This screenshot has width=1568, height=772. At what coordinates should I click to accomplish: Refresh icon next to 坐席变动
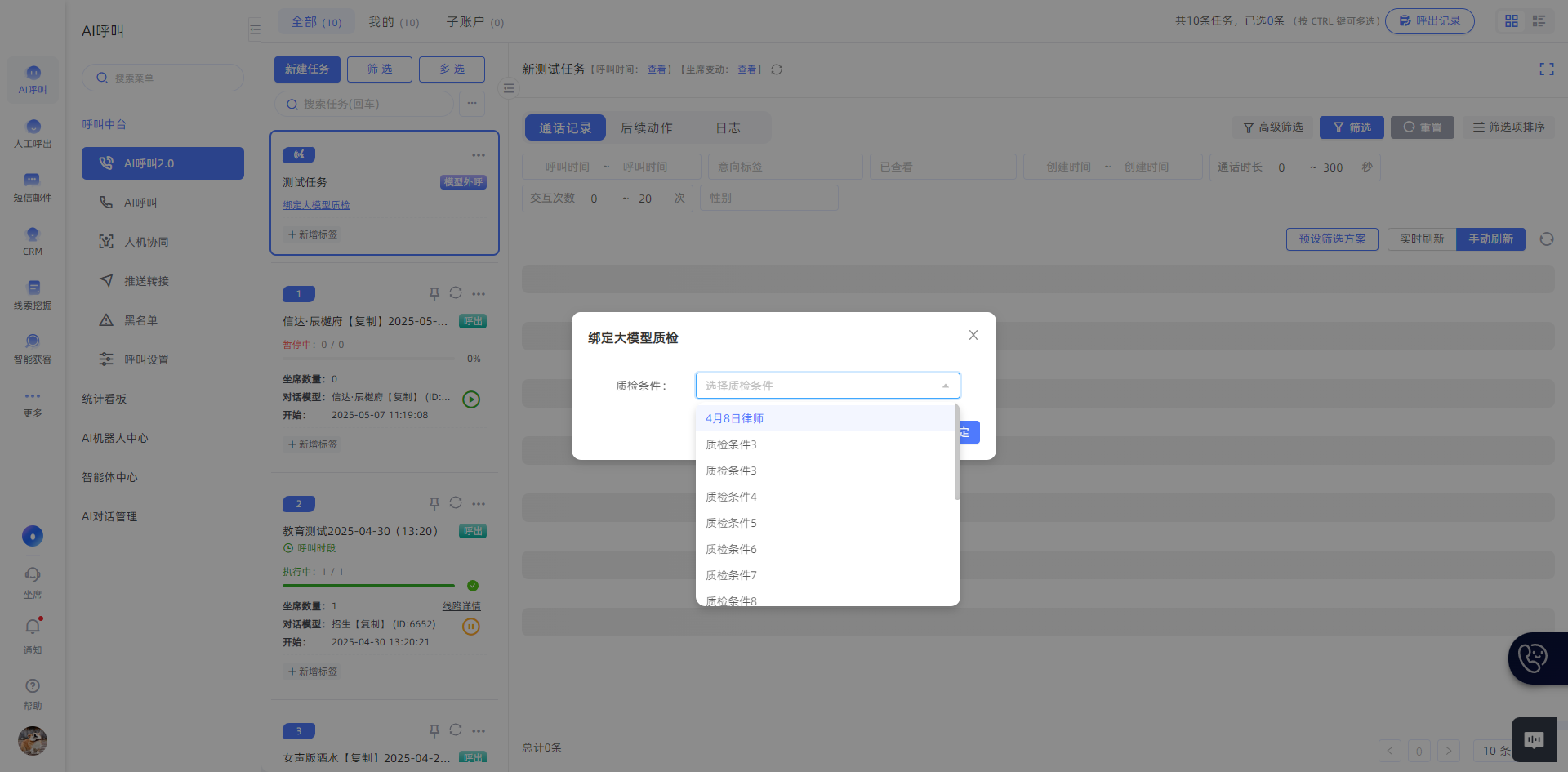pos(777,69)
